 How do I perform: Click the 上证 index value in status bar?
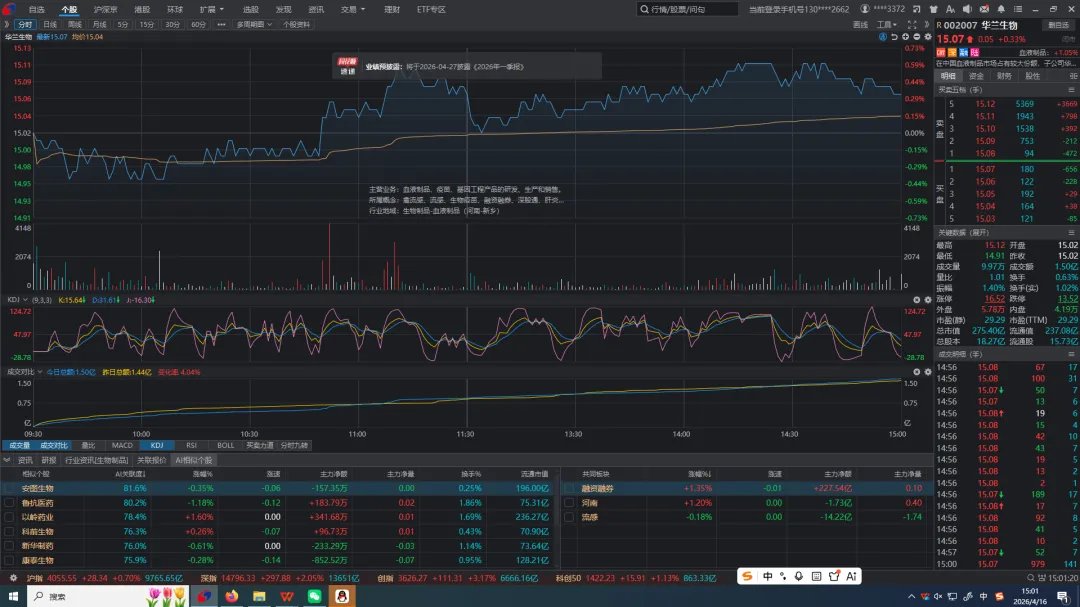pos(63,578)
